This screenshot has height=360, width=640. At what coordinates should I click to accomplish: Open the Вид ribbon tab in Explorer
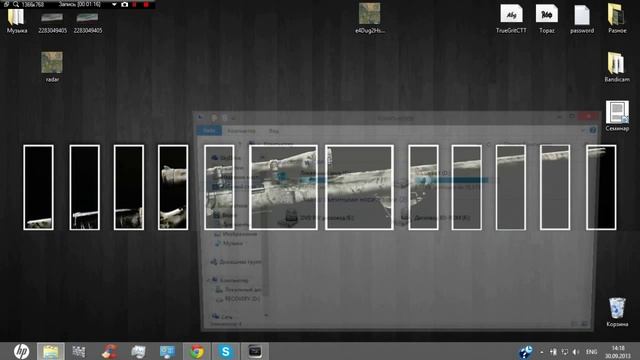coord(273,131)
